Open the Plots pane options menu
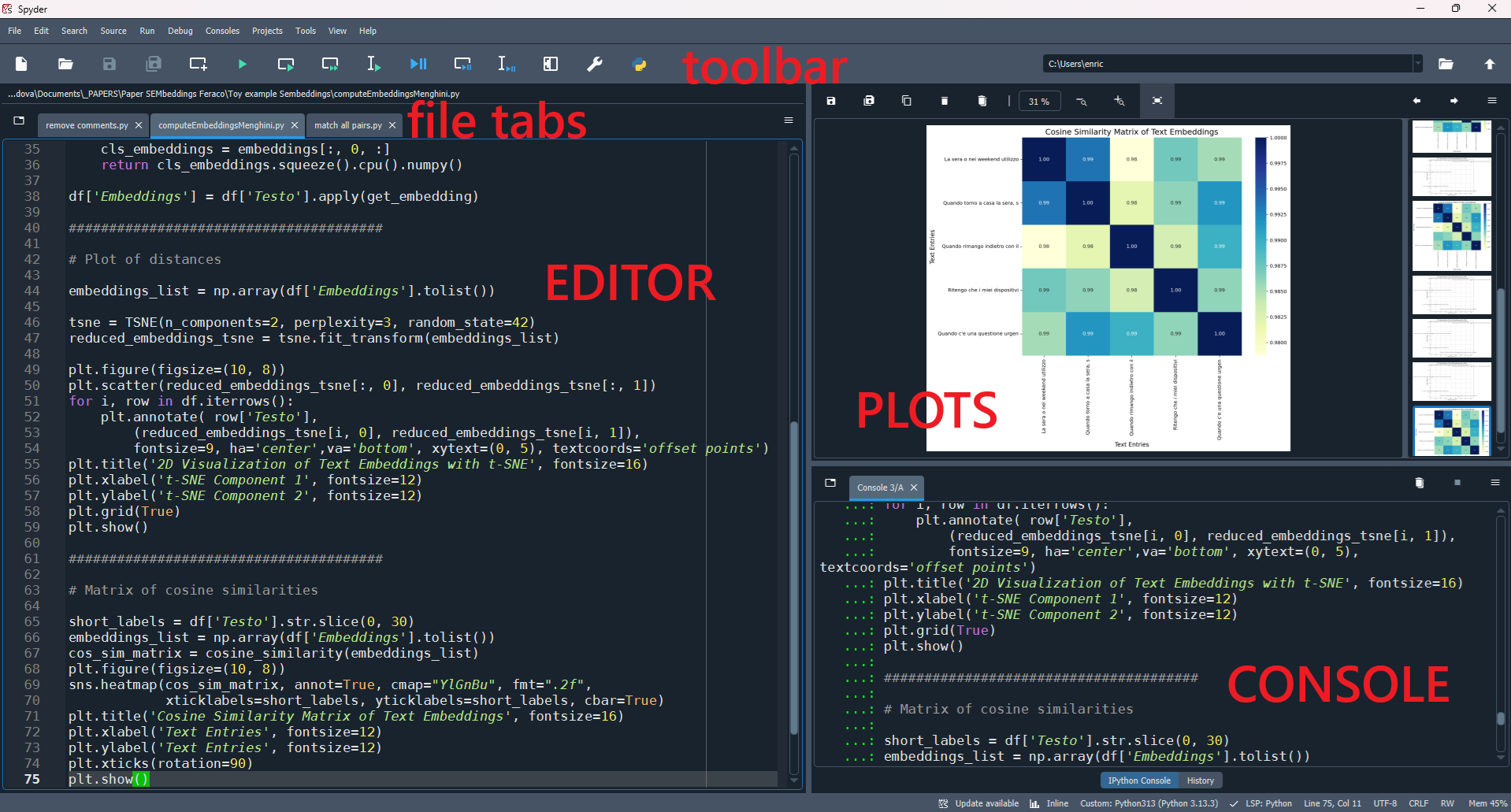Screen dimensions: 1511x812 [1492, 101]
